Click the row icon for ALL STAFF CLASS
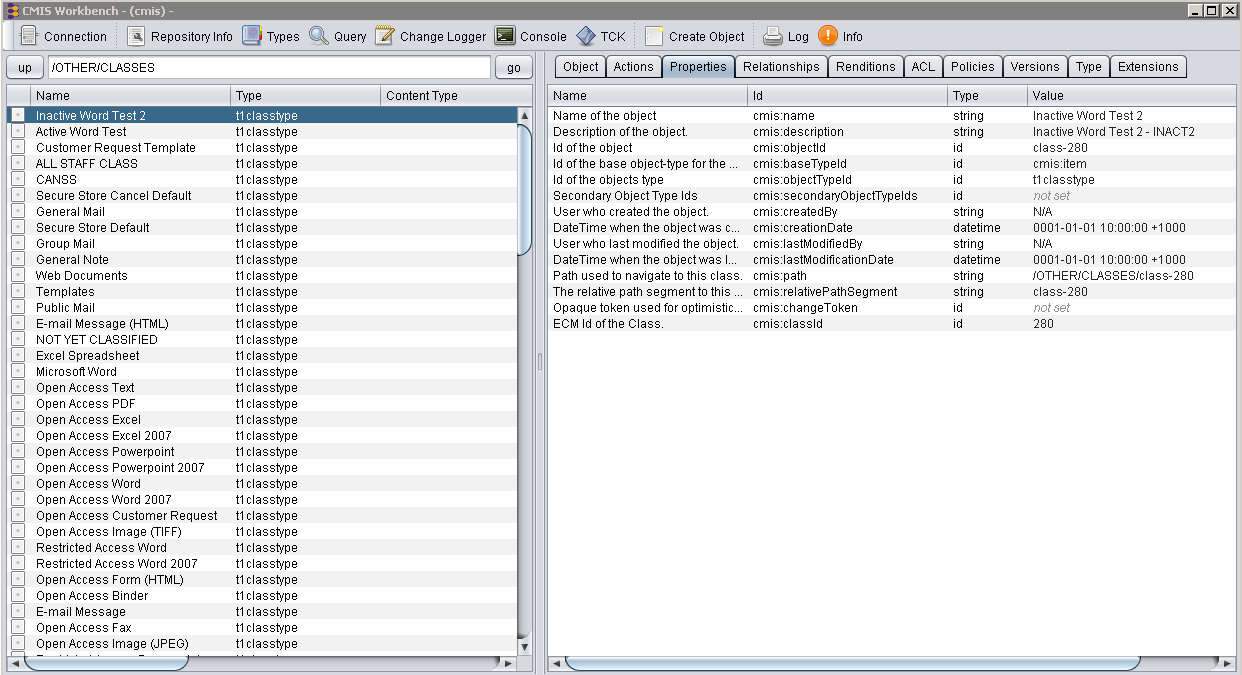This screenshot has height=675, width=1242. tap(18, 163)
